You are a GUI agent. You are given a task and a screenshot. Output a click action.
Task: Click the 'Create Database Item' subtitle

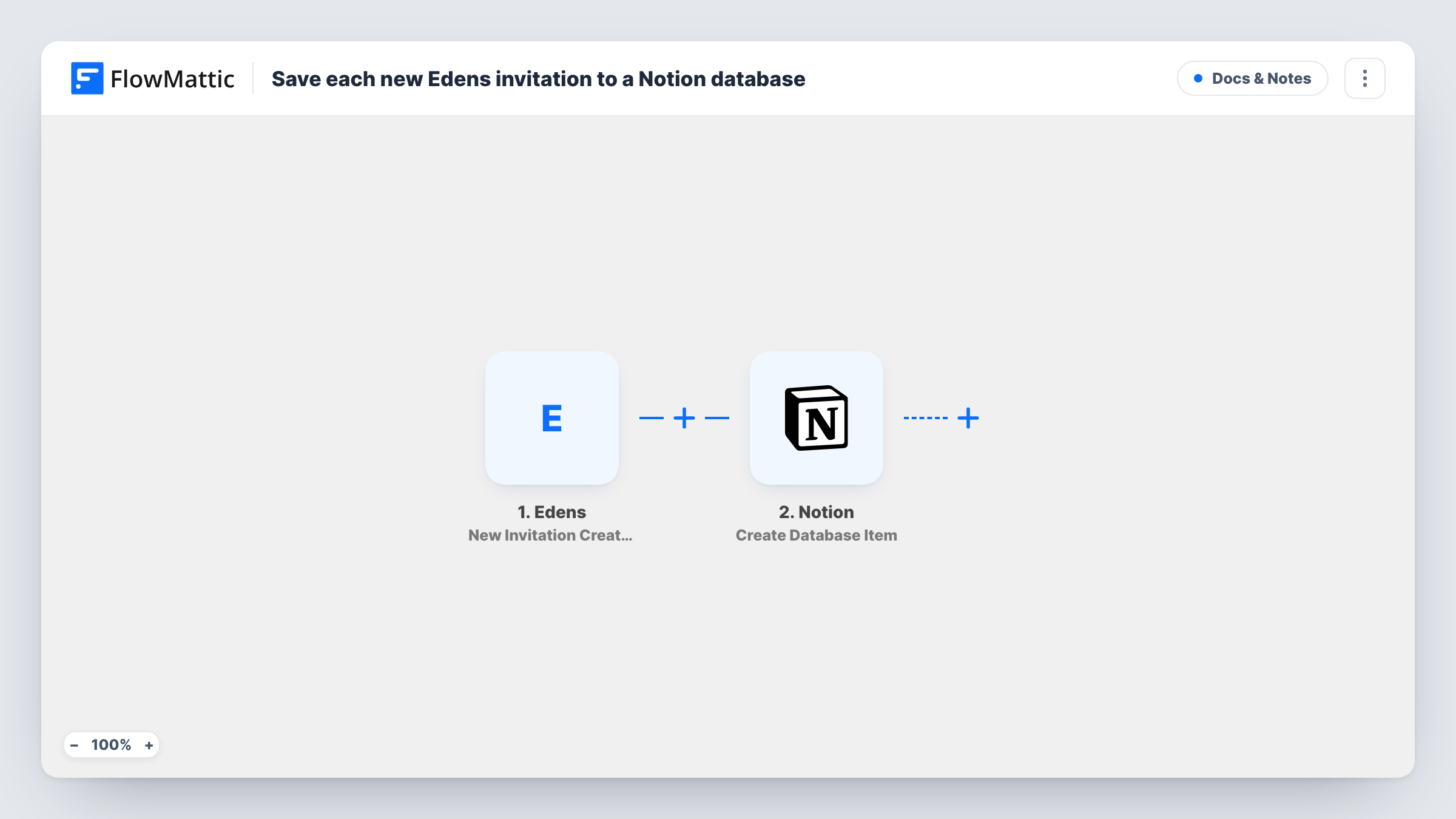(x=816, y=535)
